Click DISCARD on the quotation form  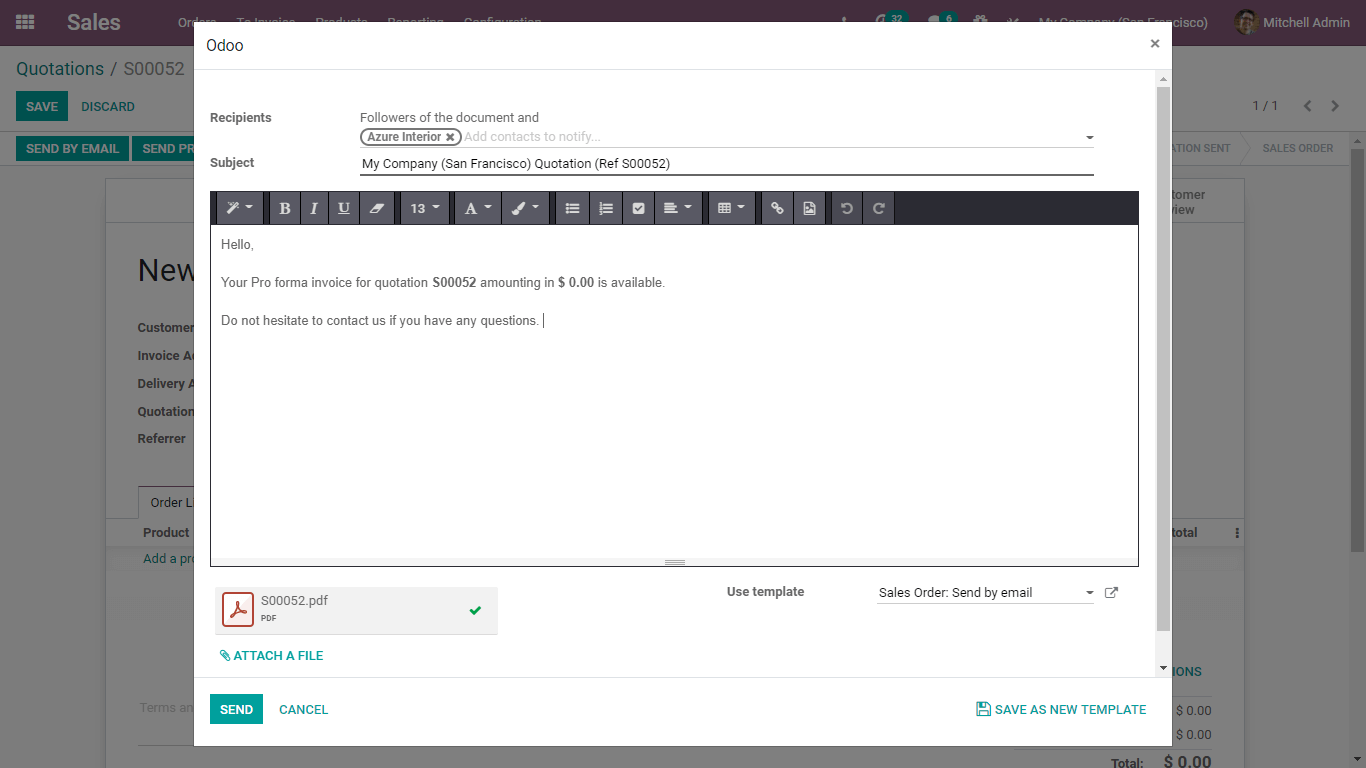(108, 107)
